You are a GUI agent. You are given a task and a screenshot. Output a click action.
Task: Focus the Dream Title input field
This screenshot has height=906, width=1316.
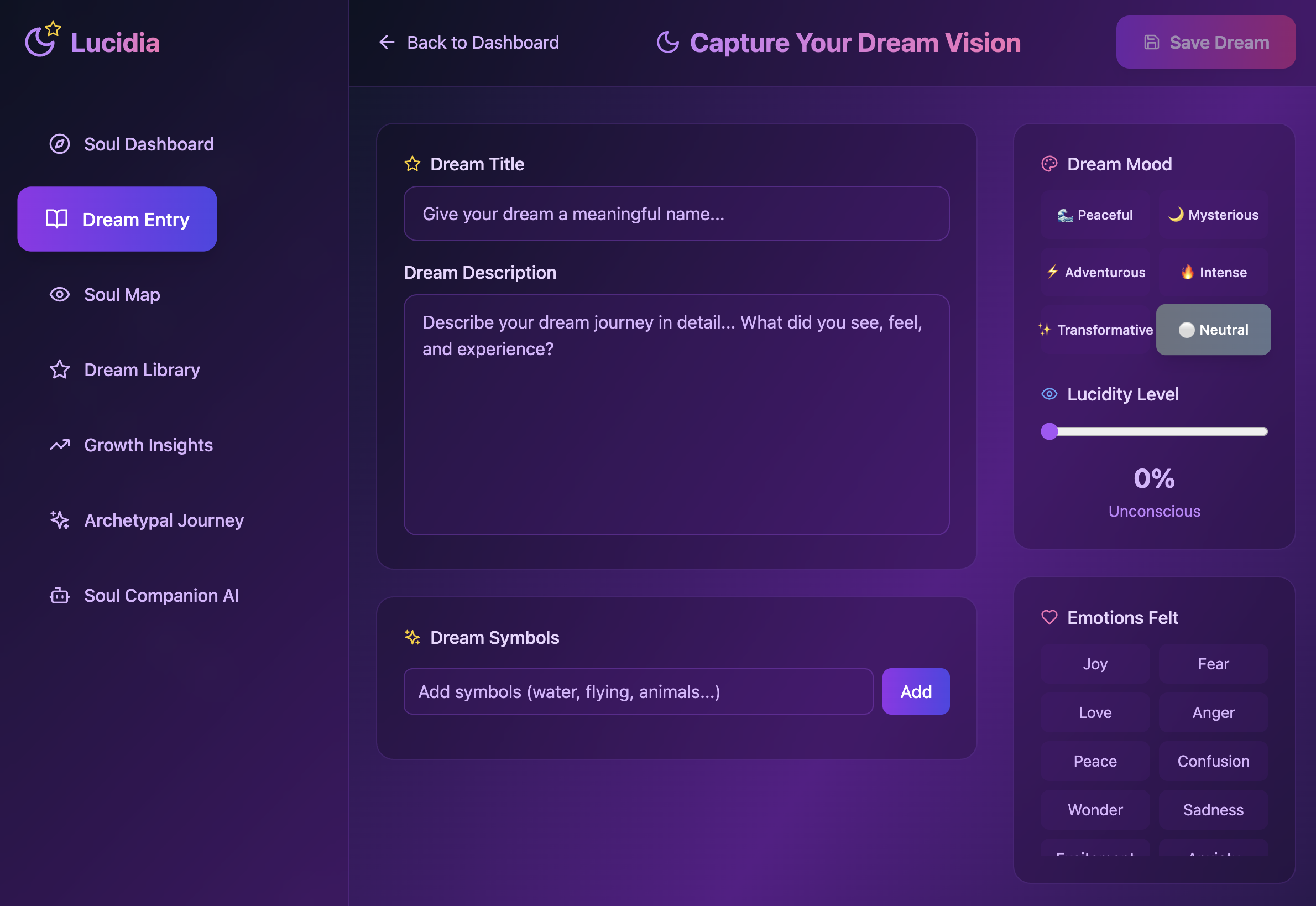point(676,214)
